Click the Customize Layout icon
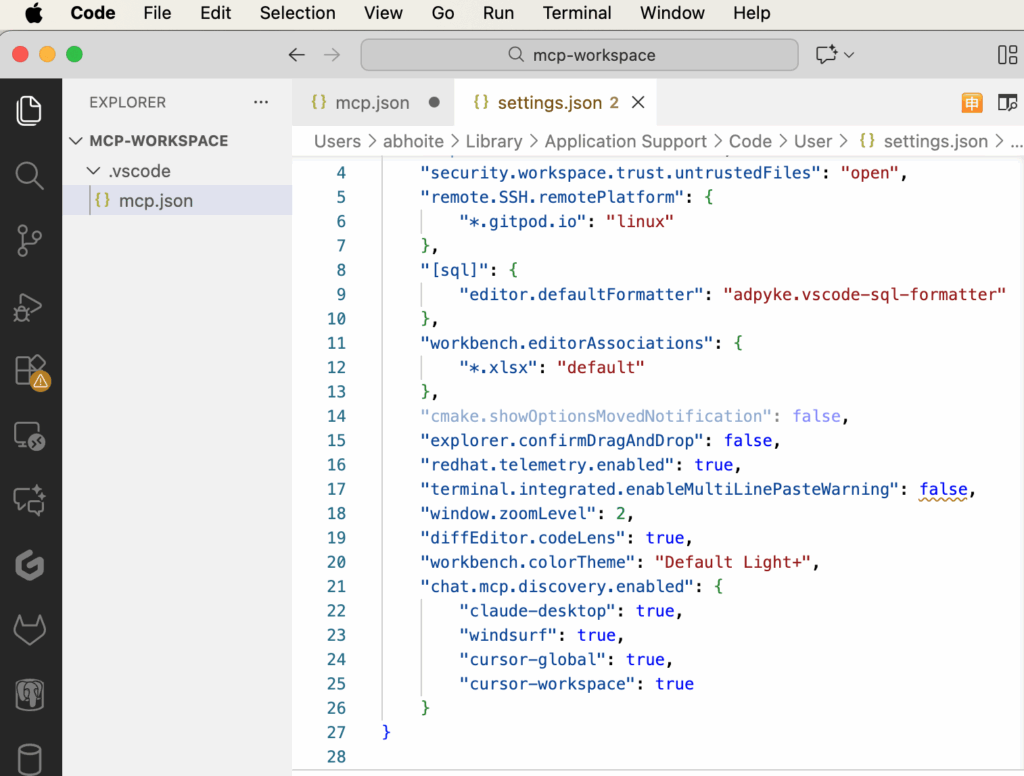The width and height of the screenshot is (1024, 776). point(1007,55)
